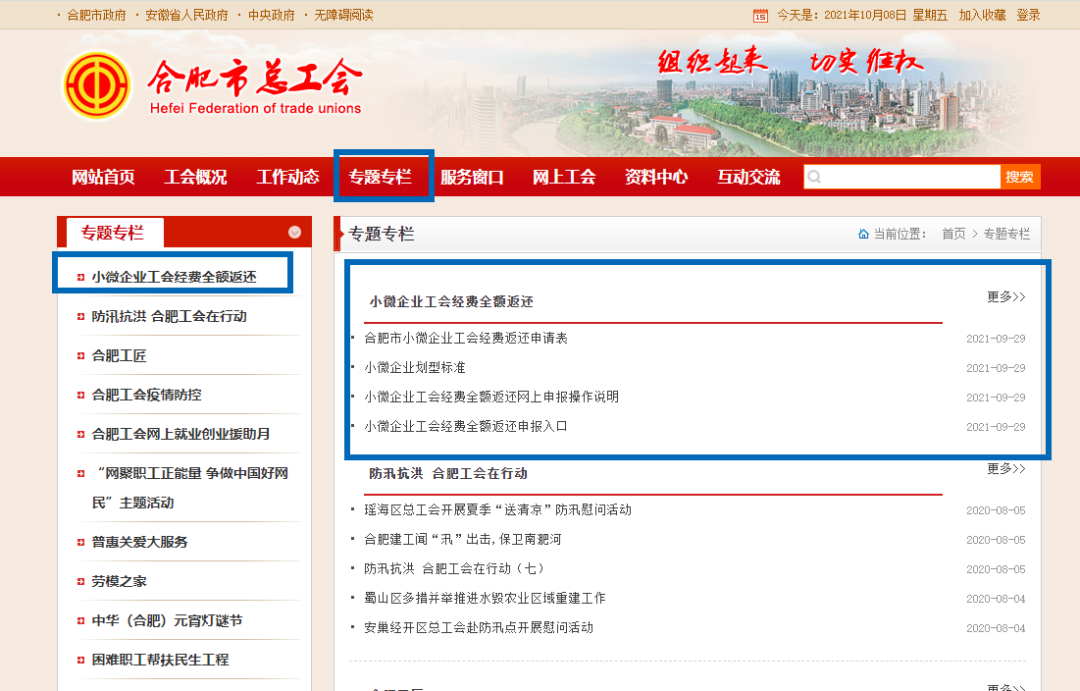Select sidebar item 网聚职工正能量 主题活动
The image size is (1080, 691).
click(190, 488)
